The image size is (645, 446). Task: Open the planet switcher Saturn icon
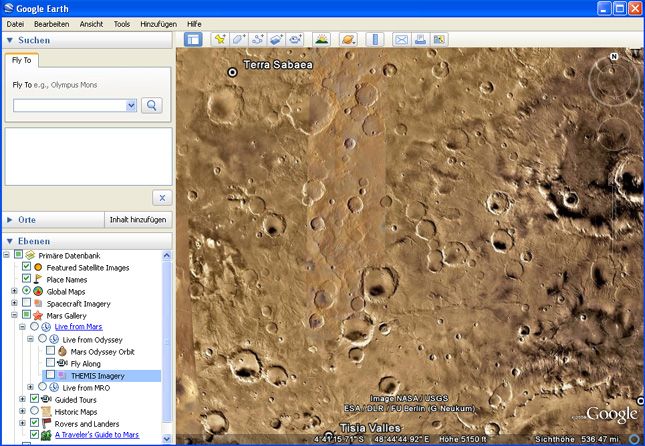click(348, 40)
